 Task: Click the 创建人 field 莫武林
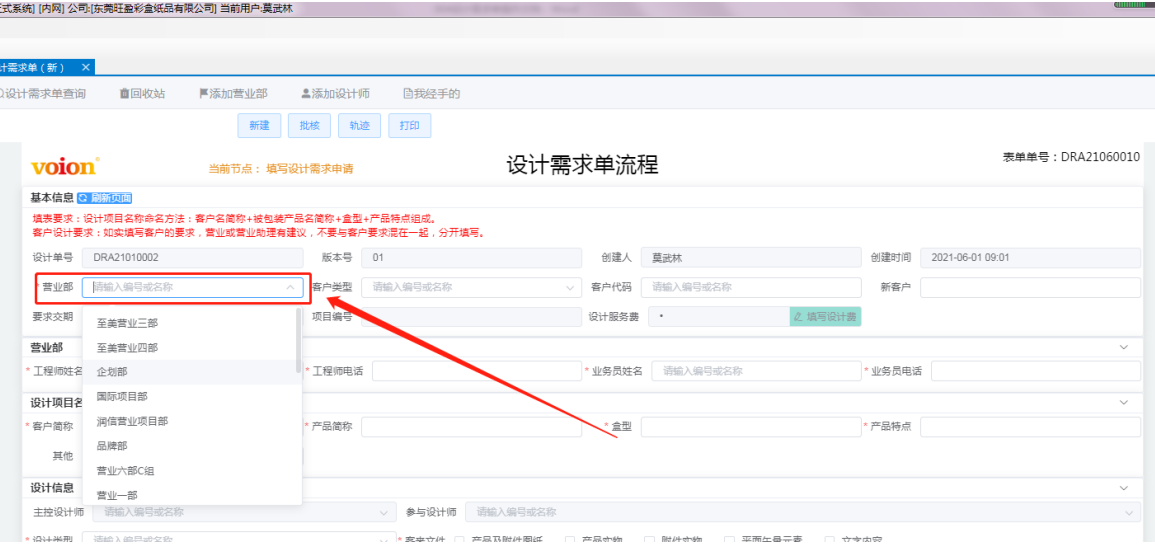tap(751, 258)
